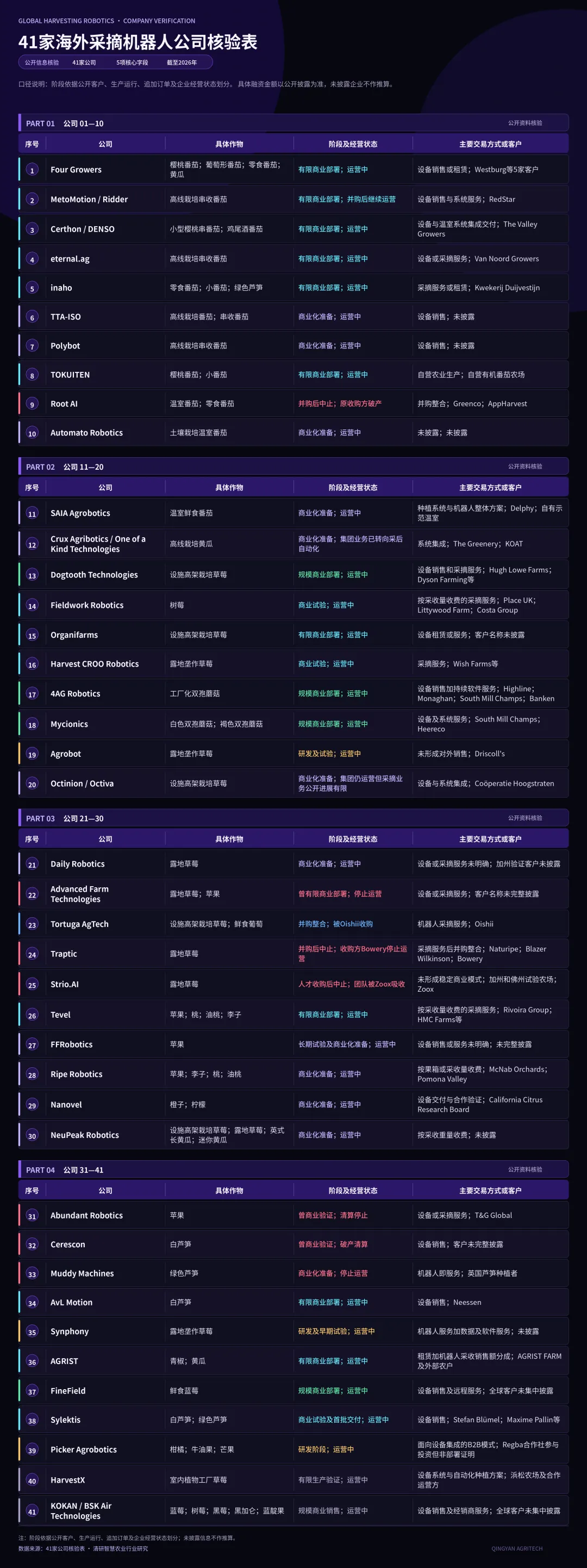This screenshot has height=1568, width=587.
Task: Select company name NeuPeak Robotics
Action: tap(85, 1136)
